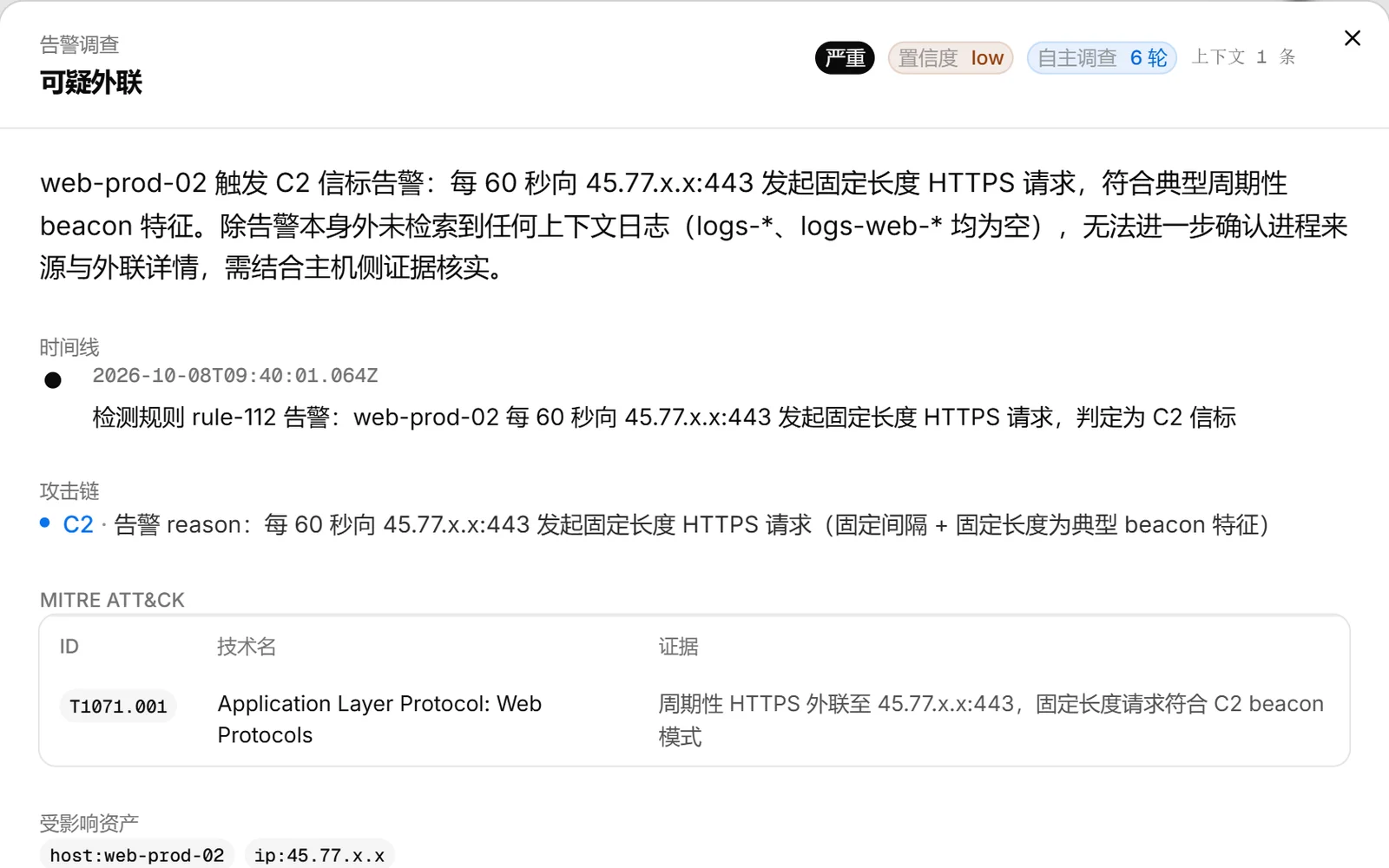Select the timeline dot marker
Viewport: 1389px width, 868px height.
coord(53,380)
